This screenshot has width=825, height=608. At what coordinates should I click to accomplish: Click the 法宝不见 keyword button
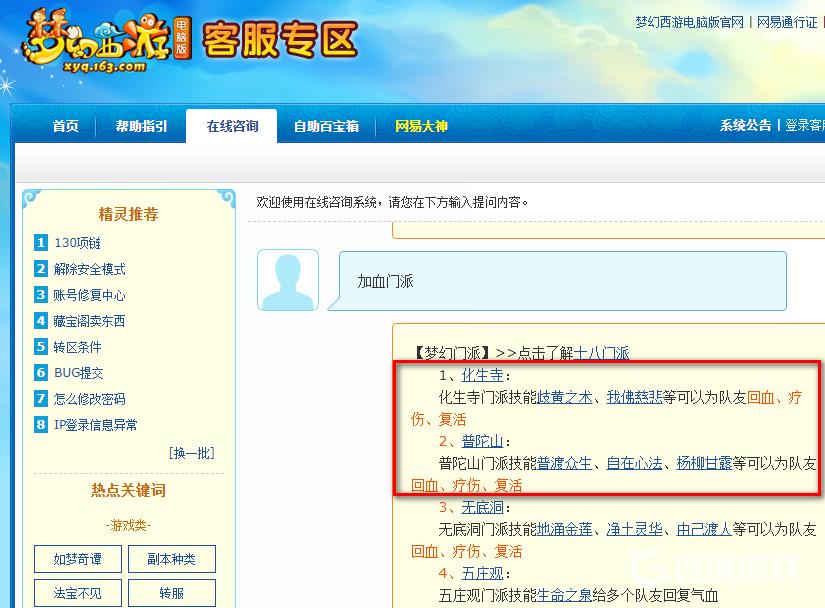77,592
